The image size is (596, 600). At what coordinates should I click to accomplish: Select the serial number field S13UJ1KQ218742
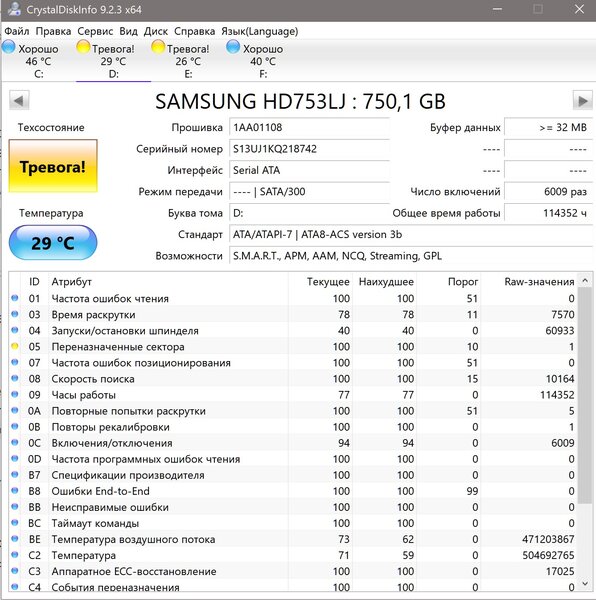click(x=309, y=149)
